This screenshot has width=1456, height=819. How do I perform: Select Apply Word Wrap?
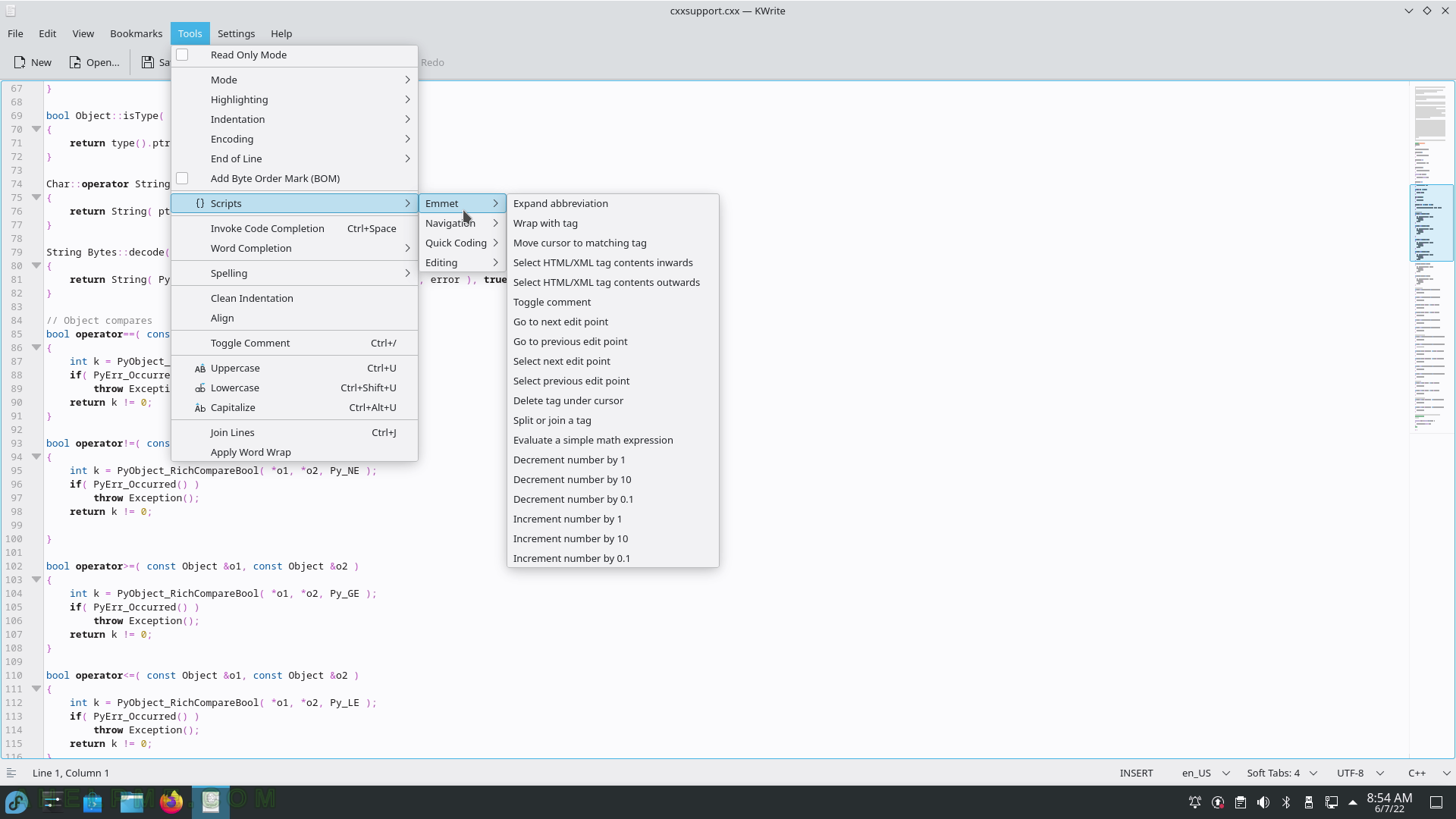[294, 452]
